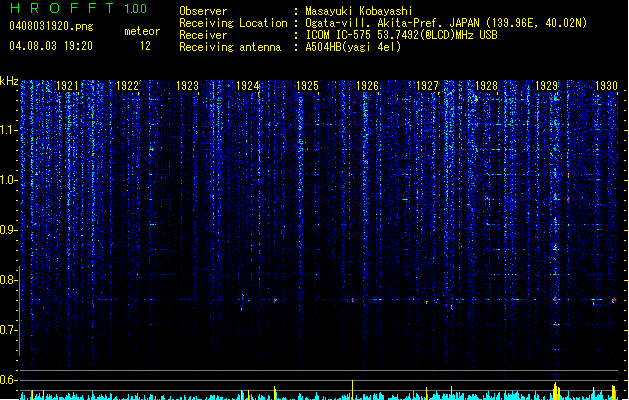Click the tall yellow spike below 1926
629x400 pixels.
[352, 390]
